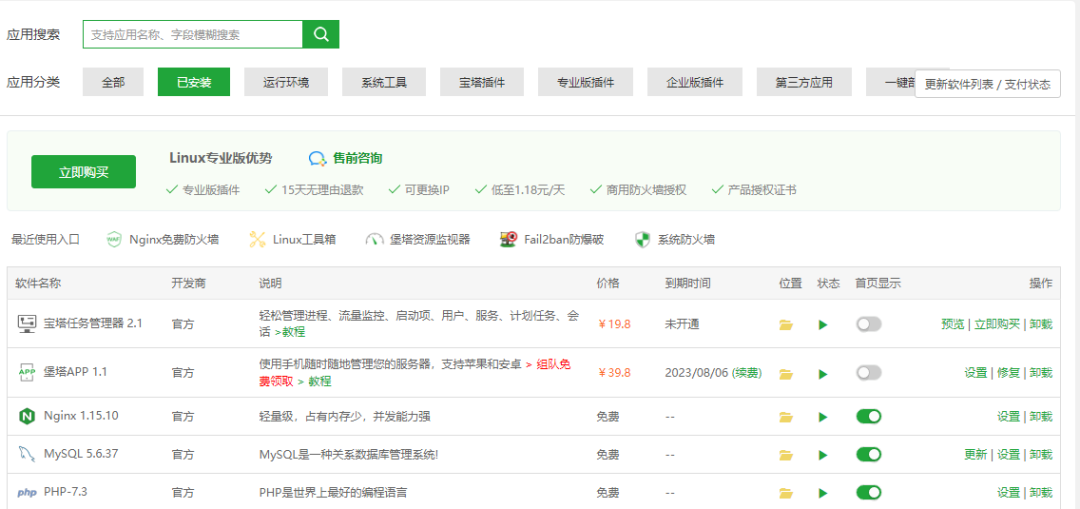This screenshot has height=509, width=1080.
Task: Switch to 专业版插件 category tab
Action: click(585, 82)
